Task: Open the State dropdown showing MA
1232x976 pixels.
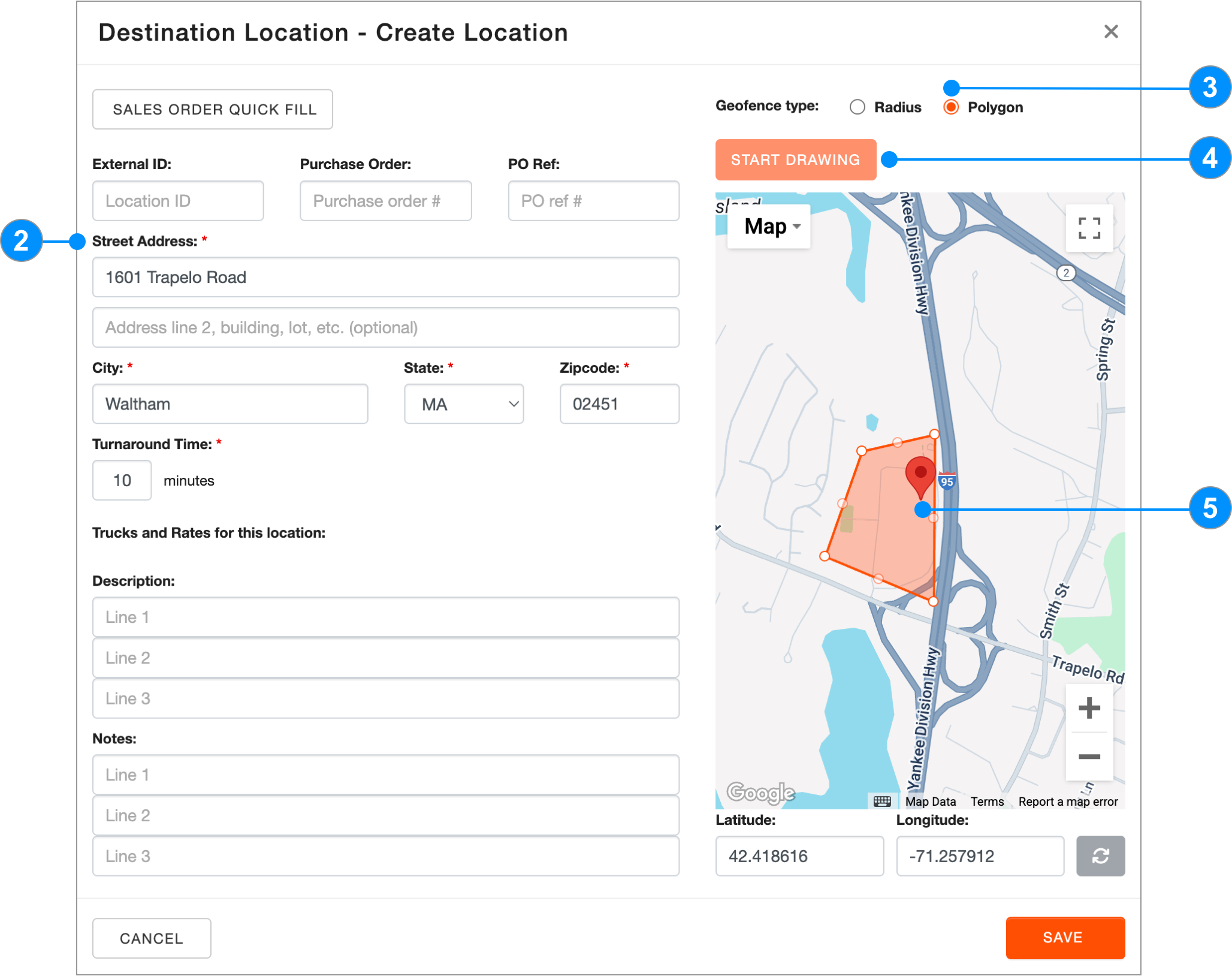Action: pyautogui.click(x=464, y=404)
